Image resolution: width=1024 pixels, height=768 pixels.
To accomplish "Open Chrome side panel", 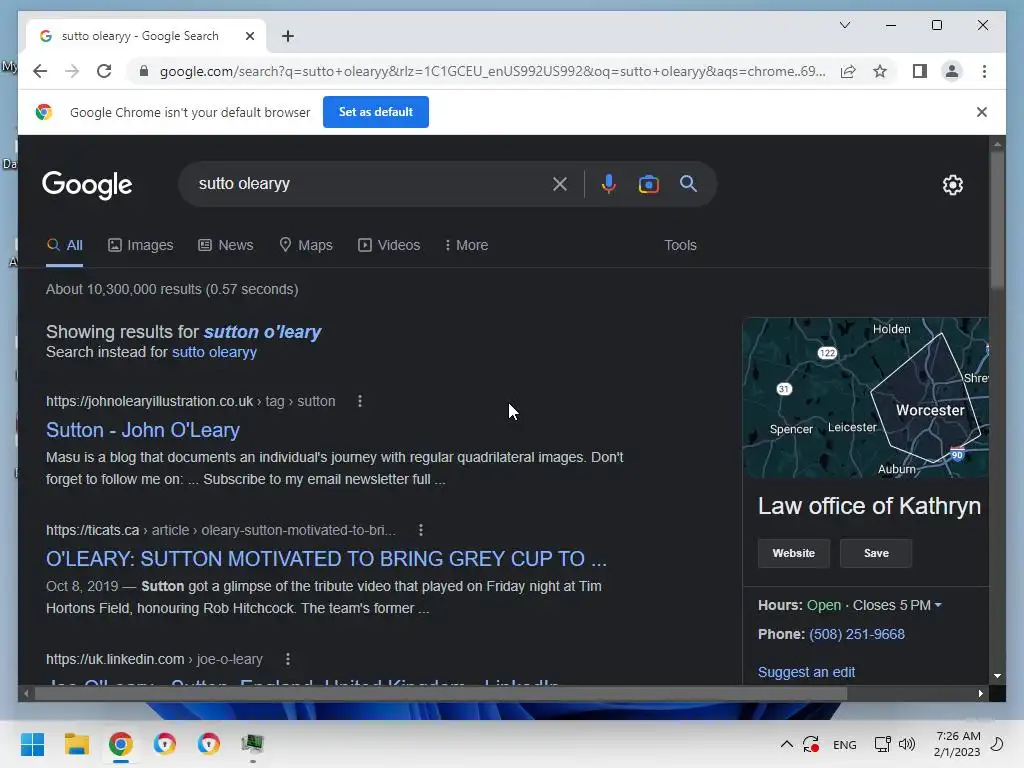I will [x=920, y=71].
